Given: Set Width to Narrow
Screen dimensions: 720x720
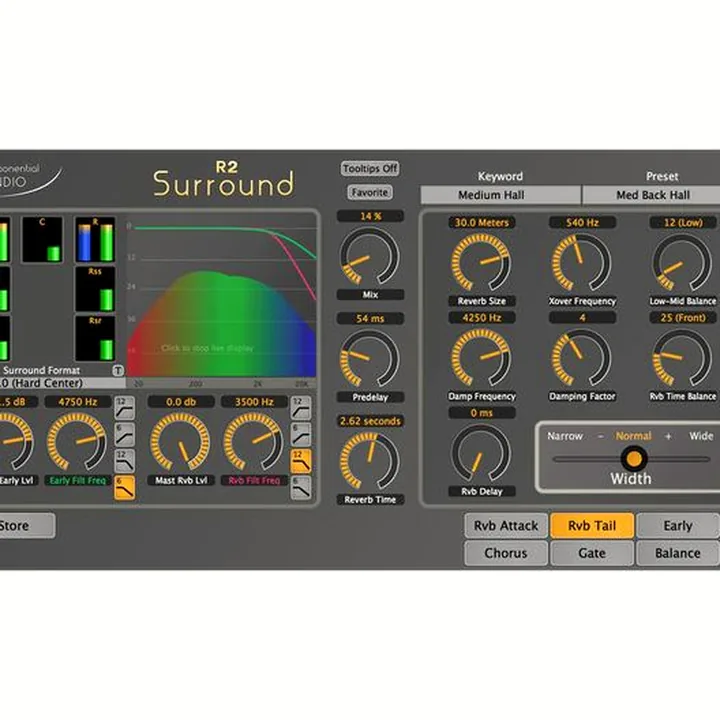Looking at the screenshot, I should pyautogui.click(x=565, y=436).
